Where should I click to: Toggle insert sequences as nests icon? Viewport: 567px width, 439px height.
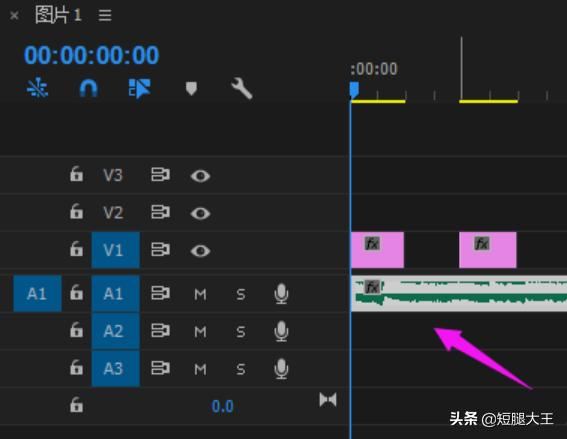point(37,88)
